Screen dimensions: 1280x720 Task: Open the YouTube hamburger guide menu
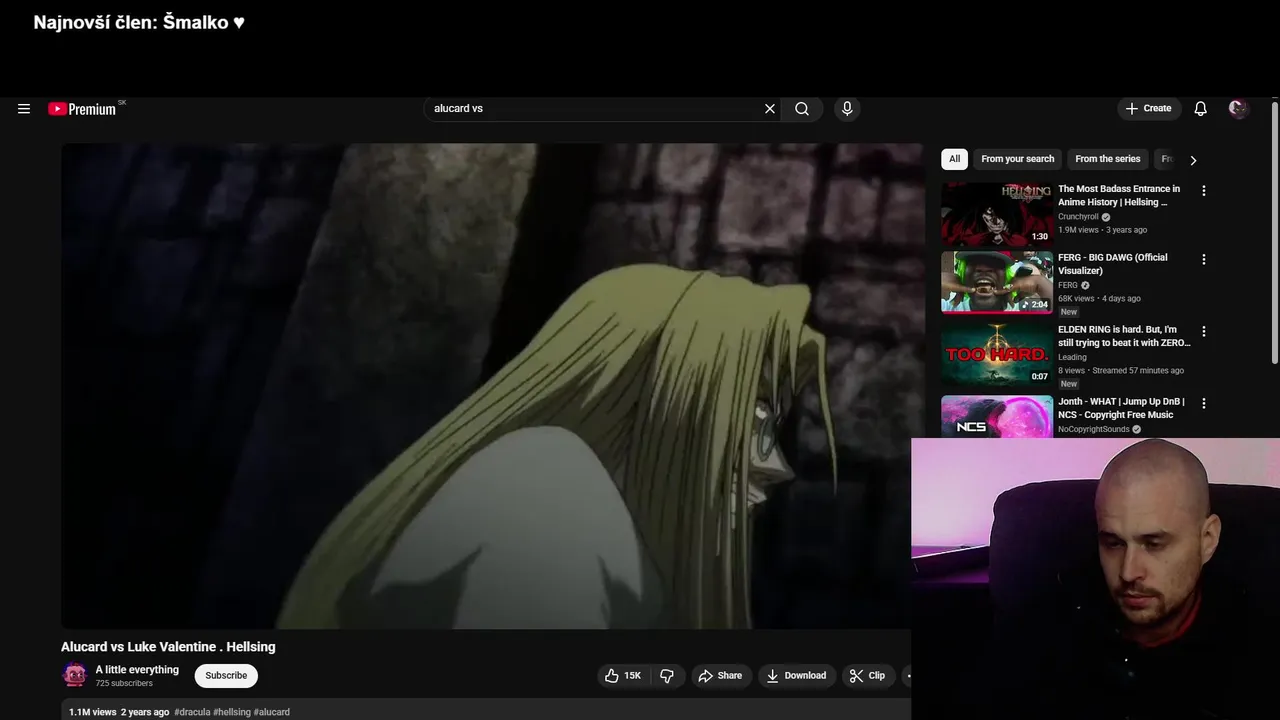coord(24,109)
